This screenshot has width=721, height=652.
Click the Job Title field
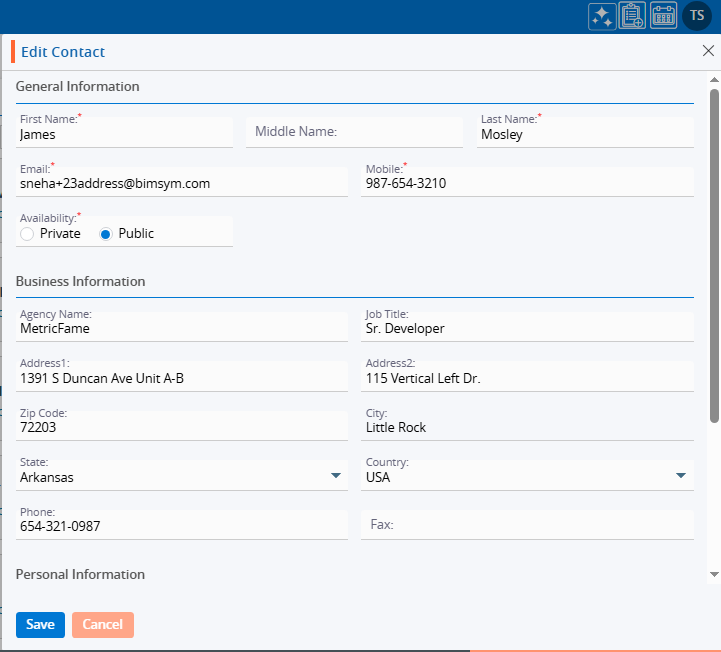(527, 328)
